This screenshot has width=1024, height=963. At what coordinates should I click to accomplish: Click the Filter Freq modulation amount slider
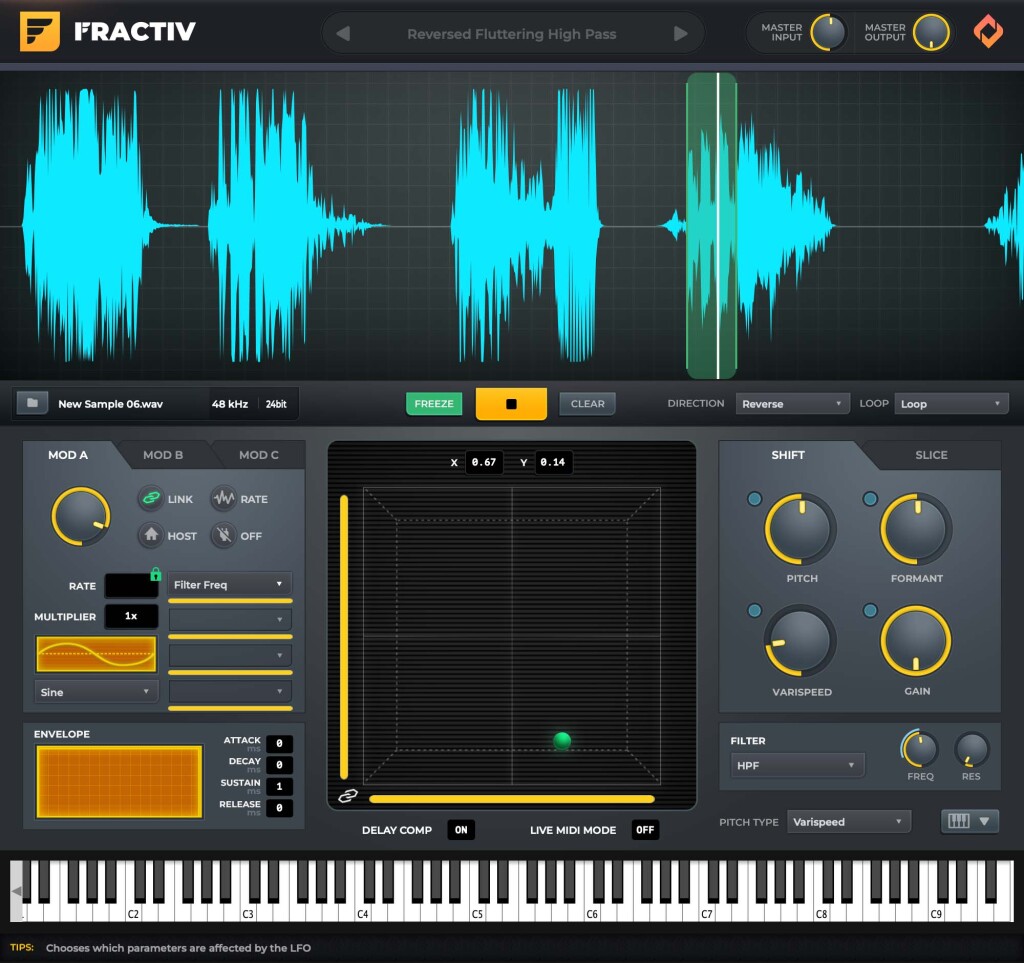[x=230, y=601]
